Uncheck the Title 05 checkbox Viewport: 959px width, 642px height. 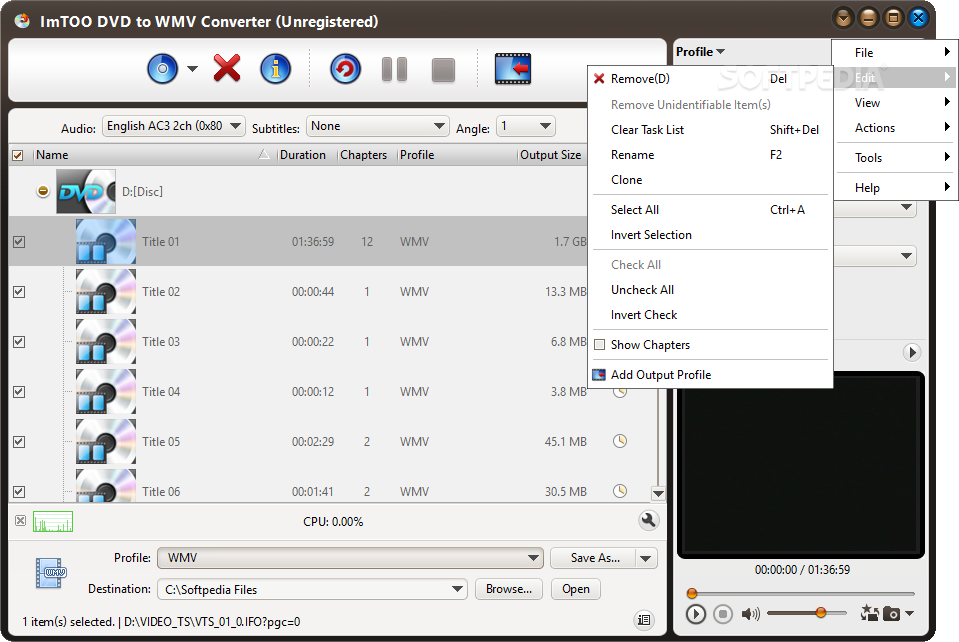coord(19,441)
